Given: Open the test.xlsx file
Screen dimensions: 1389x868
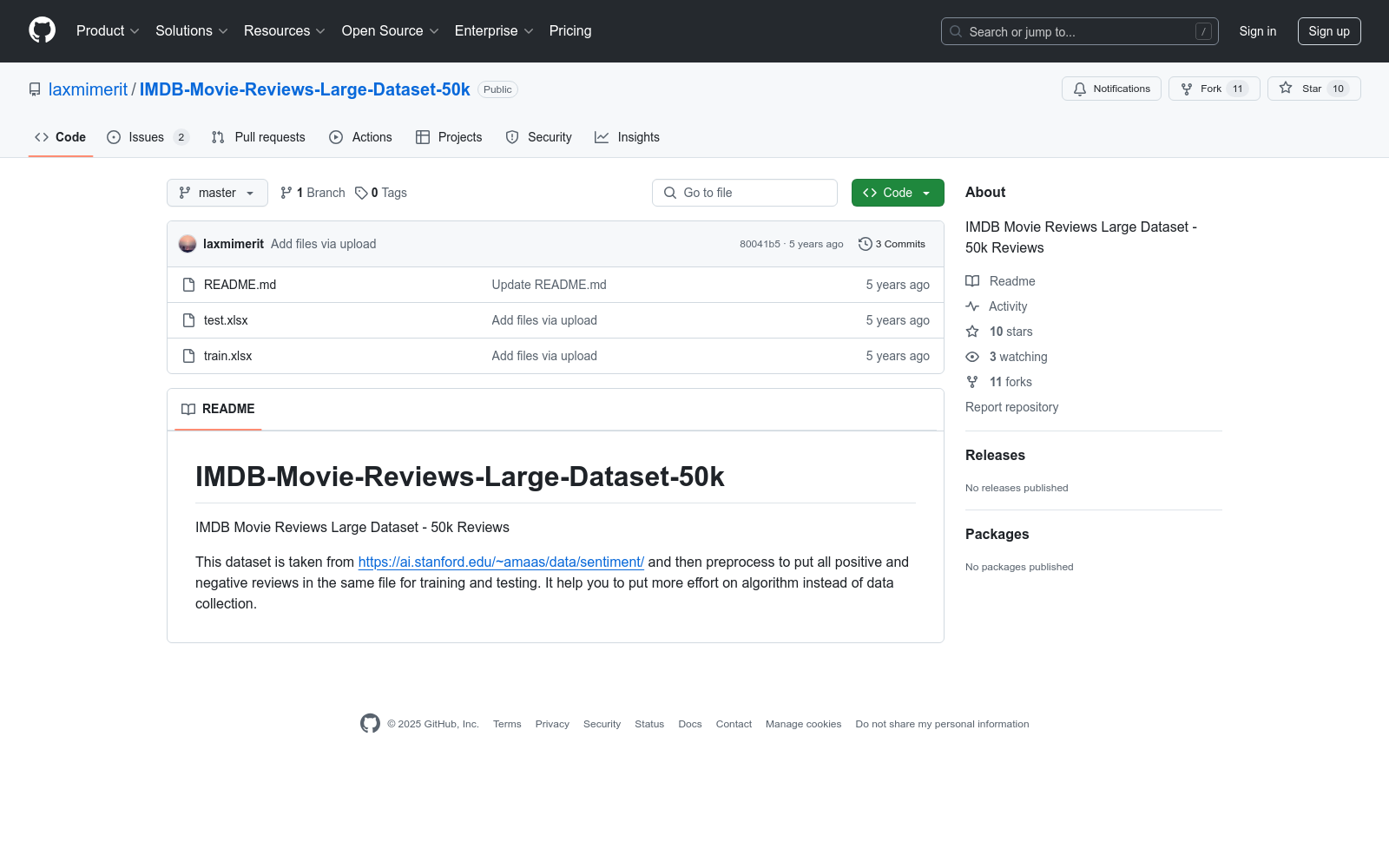Looking at the screenshot, I should pyautogui.click(x=226, y=320).
